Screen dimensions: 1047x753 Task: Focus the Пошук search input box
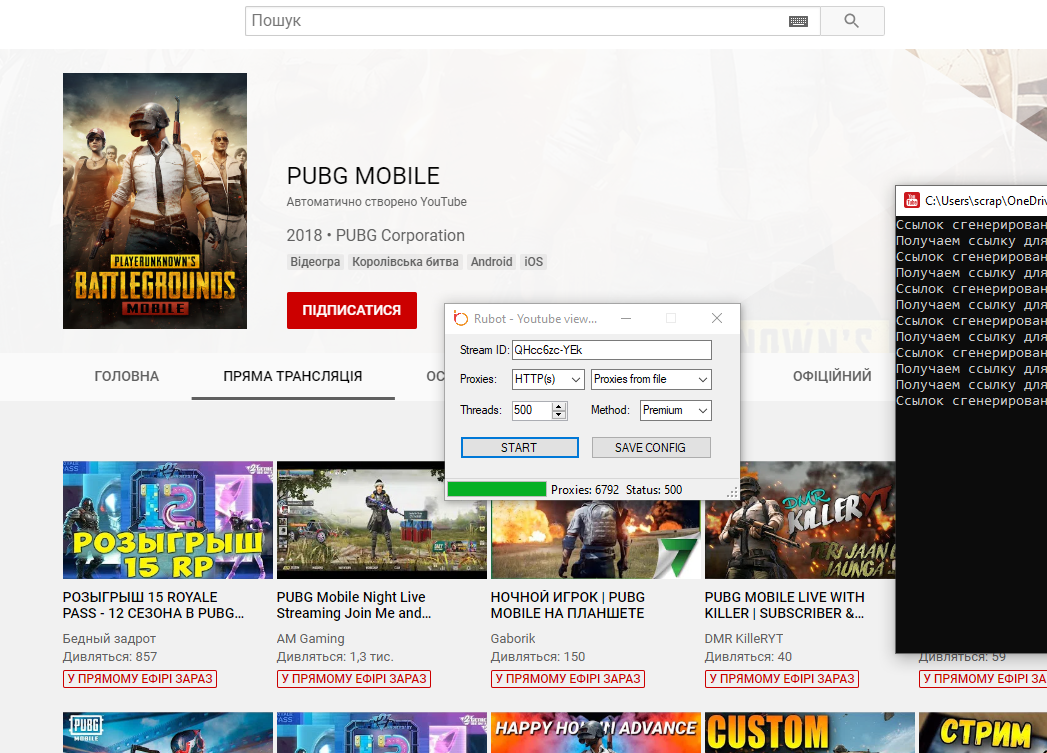pyautogui.click(x=515, y=21)
